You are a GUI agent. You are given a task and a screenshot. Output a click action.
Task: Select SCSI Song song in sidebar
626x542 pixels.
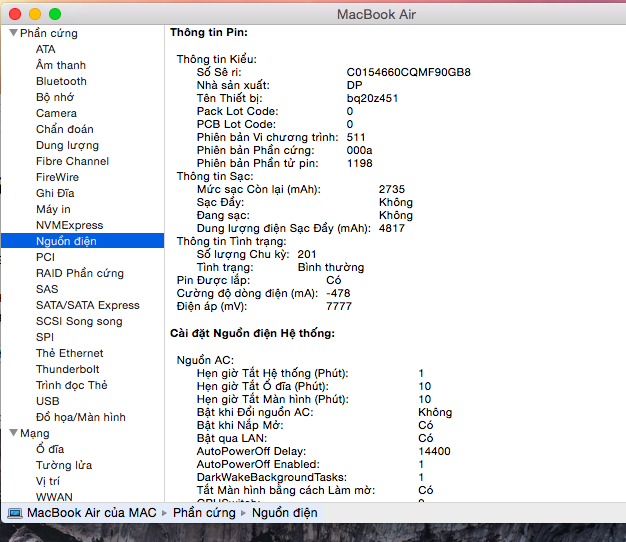click(79, 321)
